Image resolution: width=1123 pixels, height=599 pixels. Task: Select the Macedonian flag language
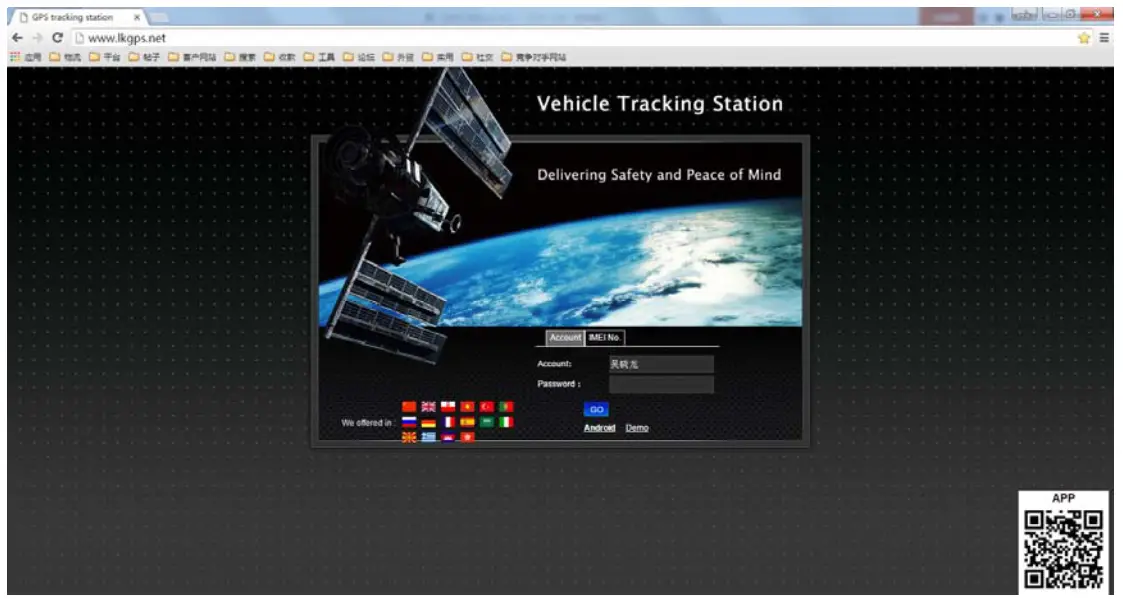click(x=409, y=437)
